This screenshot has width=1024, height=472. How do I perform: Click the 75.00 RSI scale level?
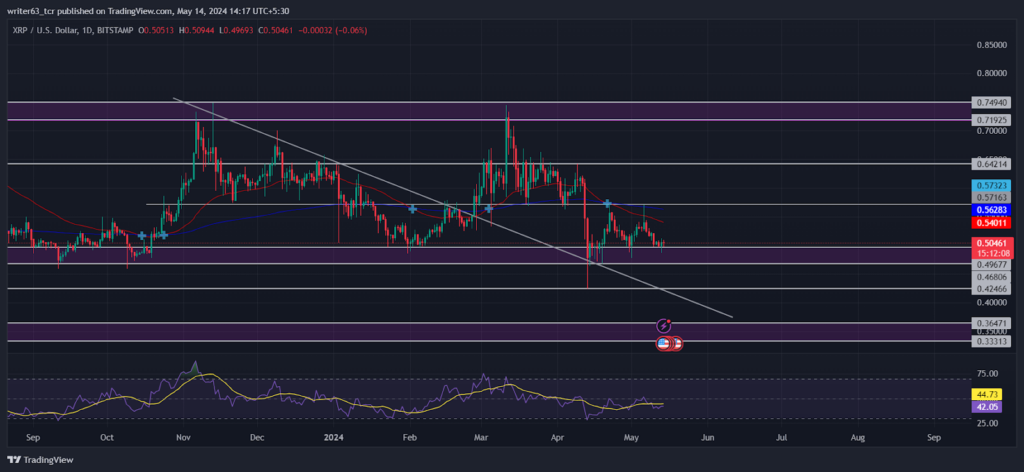click(x=987, y=373)
